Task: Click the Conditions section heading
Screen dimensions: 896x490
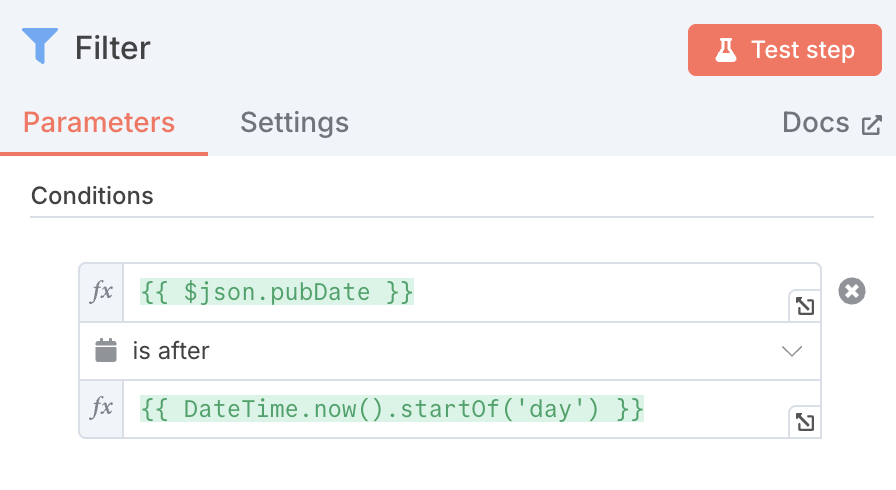Action: 92,196
